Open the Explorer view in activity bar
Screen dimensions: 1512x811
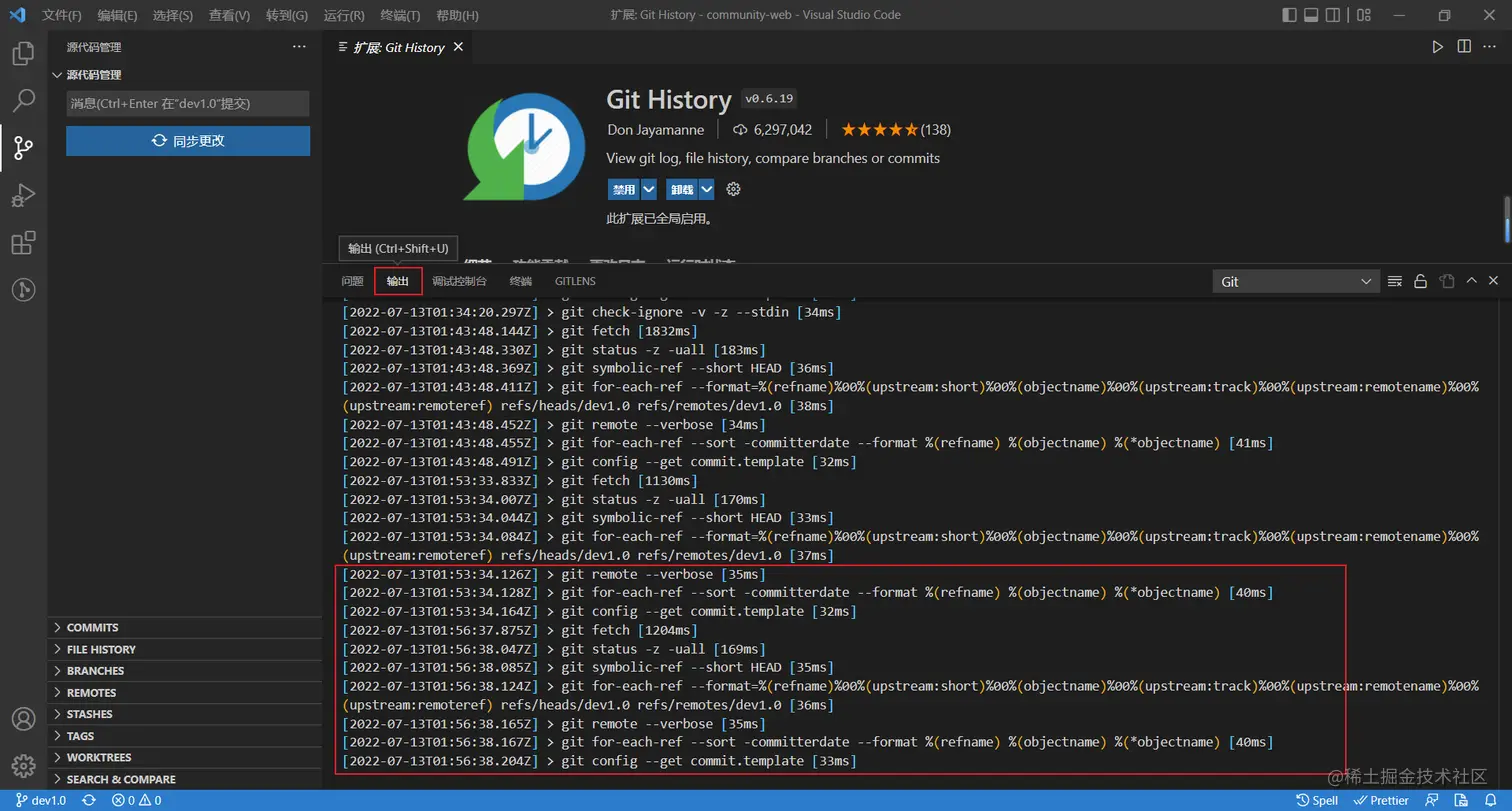23,54
